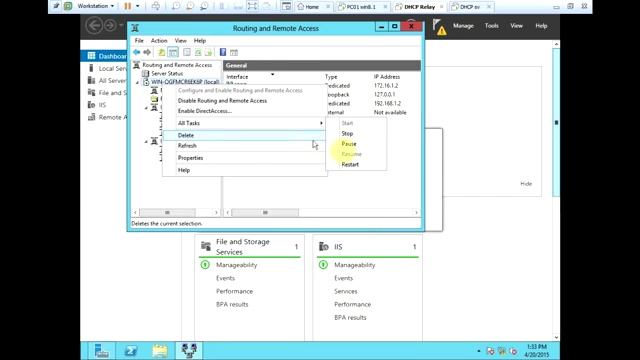This screenshot has width=640, height=360.
Task: Choose Restart in the All Tasks submenu
Action: [356, 164]
